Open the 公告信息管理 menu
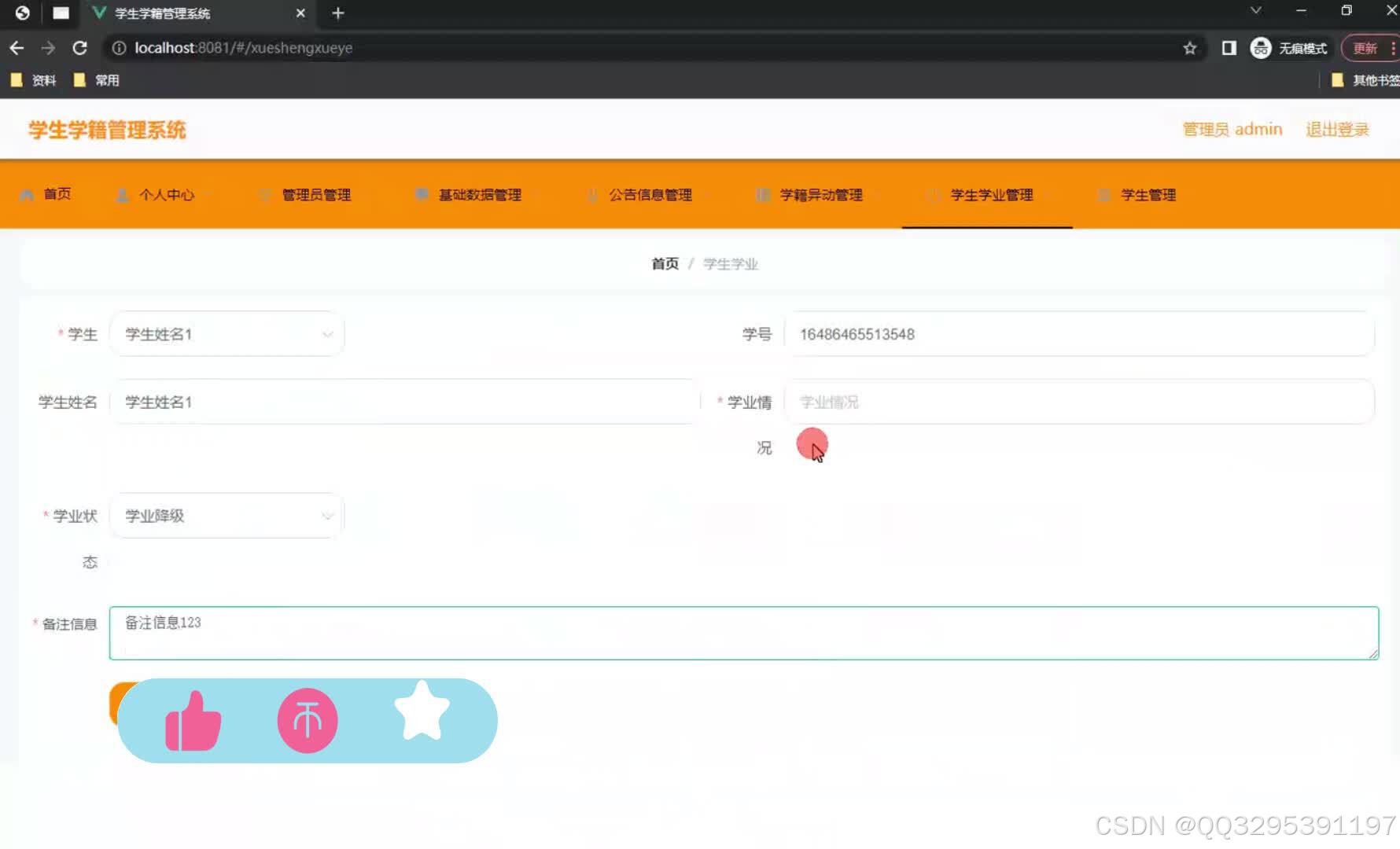This screenshot has width=1400, height=849. [x=639, y=195]
